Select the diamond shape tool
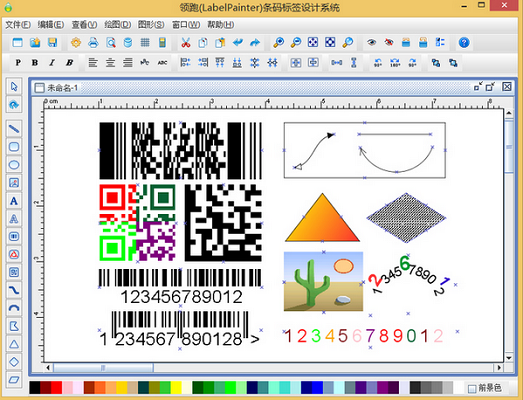This screenshot has width=523, height=400. click(x=14, y=362)
